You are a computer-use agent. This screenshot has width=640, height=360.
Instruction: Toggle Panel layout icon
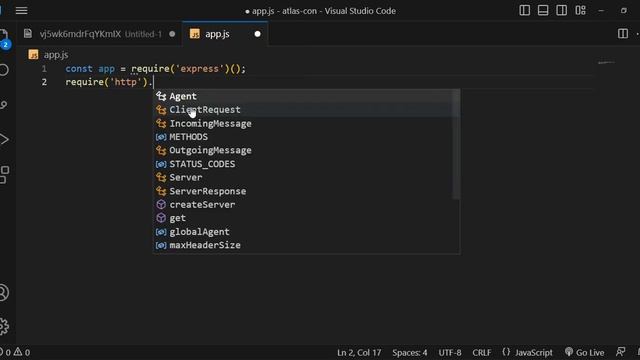(x=543, y=11)
